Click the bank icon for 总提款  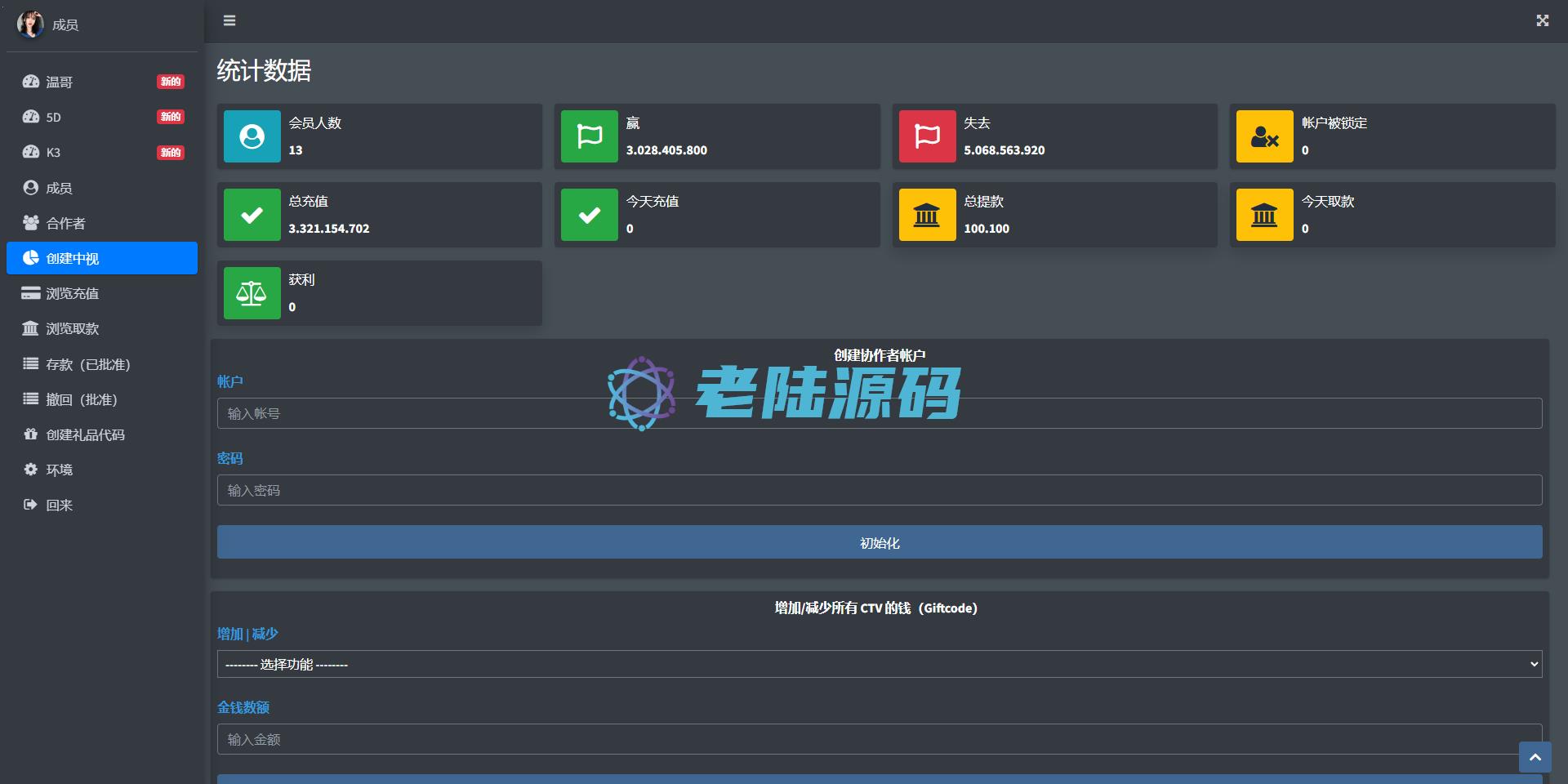click(927, 215)
